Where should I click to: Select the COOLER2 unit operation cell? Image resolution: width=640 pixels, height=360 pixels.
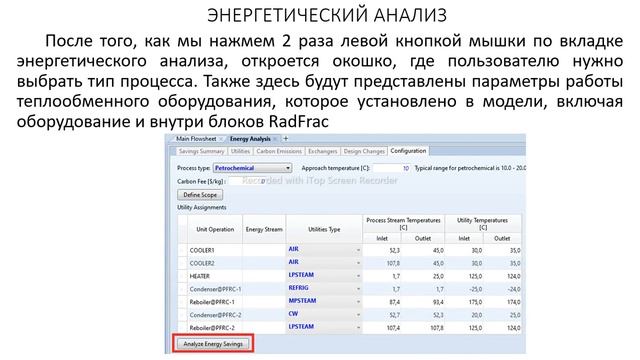215,263
